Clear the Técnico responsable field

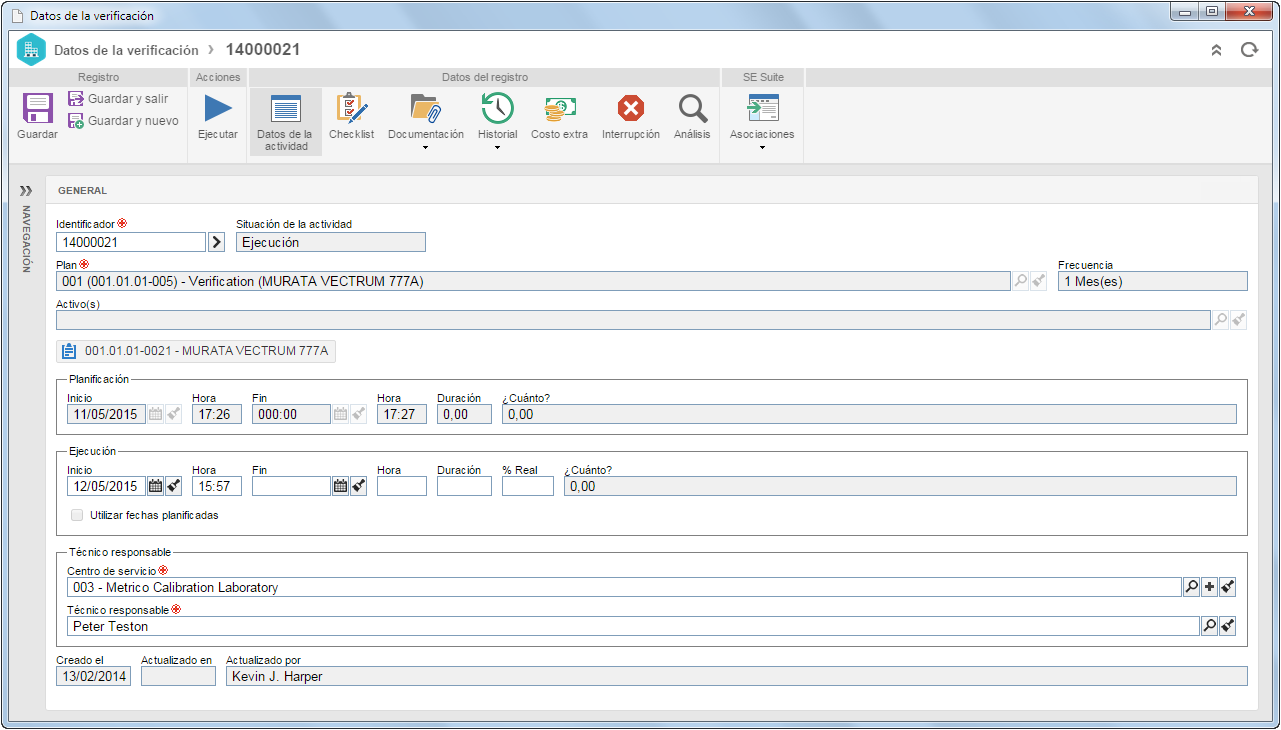click(1228, 626)
